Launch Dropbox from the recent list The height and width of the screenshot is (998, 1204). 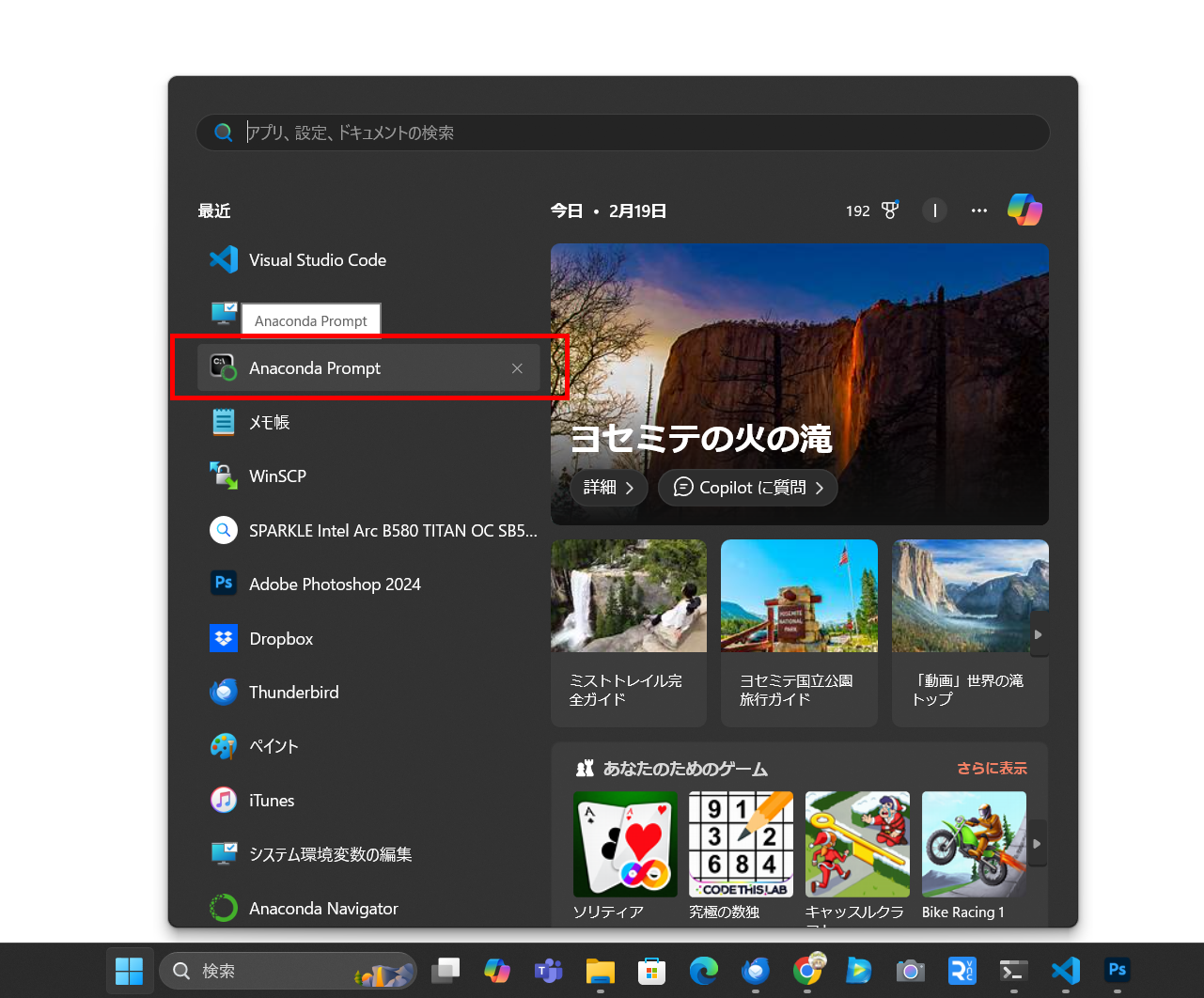[x=282, y=638]
